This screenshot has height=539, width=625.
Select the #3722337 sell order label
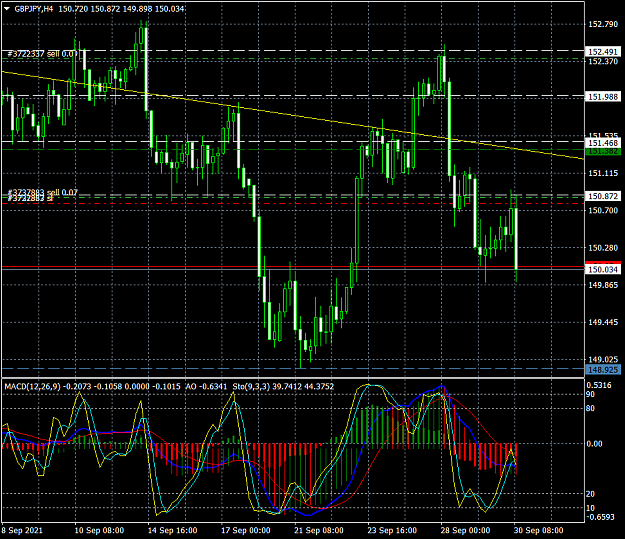pyautogui.click(x=41, y=54)
